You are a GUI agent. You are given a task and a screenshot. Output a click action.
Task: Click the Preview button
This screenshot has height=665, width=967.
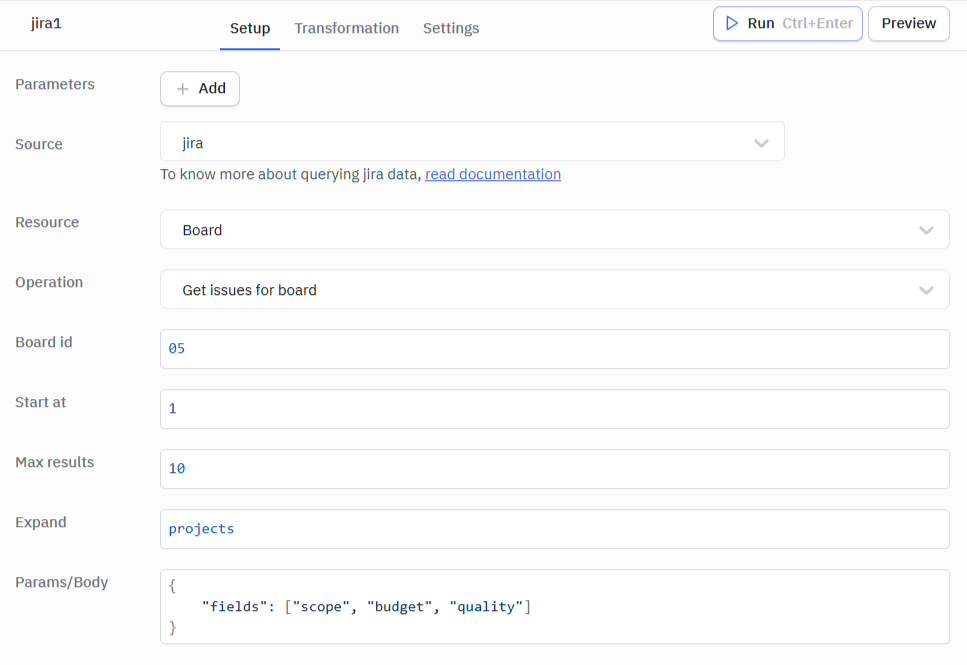pyautogui.click(x=908, y=23)
